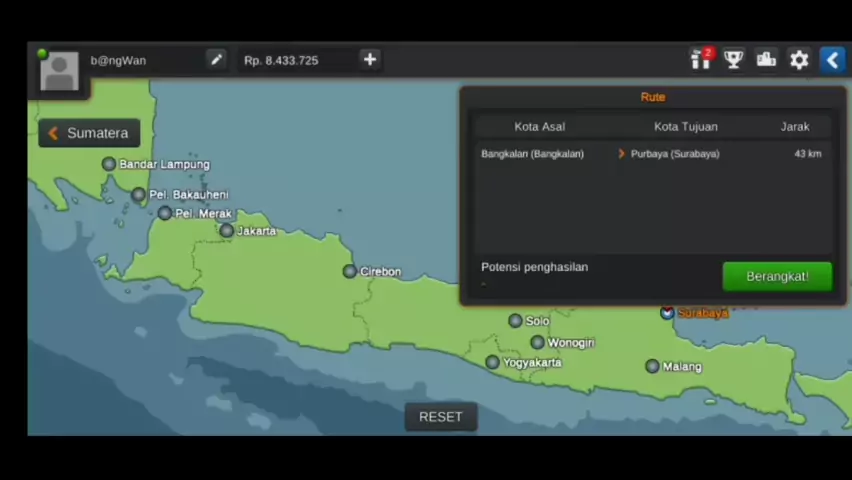The width and height of the screenshot is (852, 480).
Task: Click the player avatar picture
Action: click(x=59, y=71)
